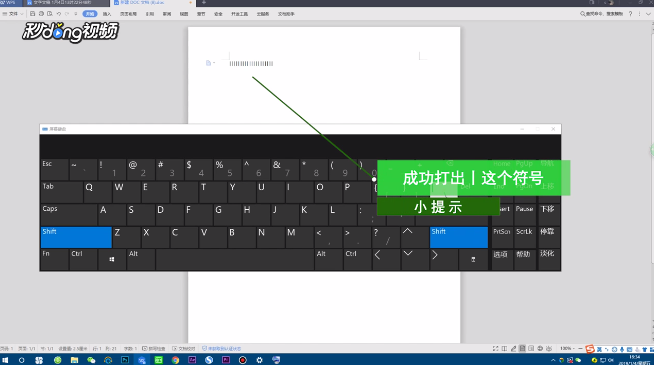654x365 pixels.
Task: Open Photoshop from the taskbar
Action: 125,360
